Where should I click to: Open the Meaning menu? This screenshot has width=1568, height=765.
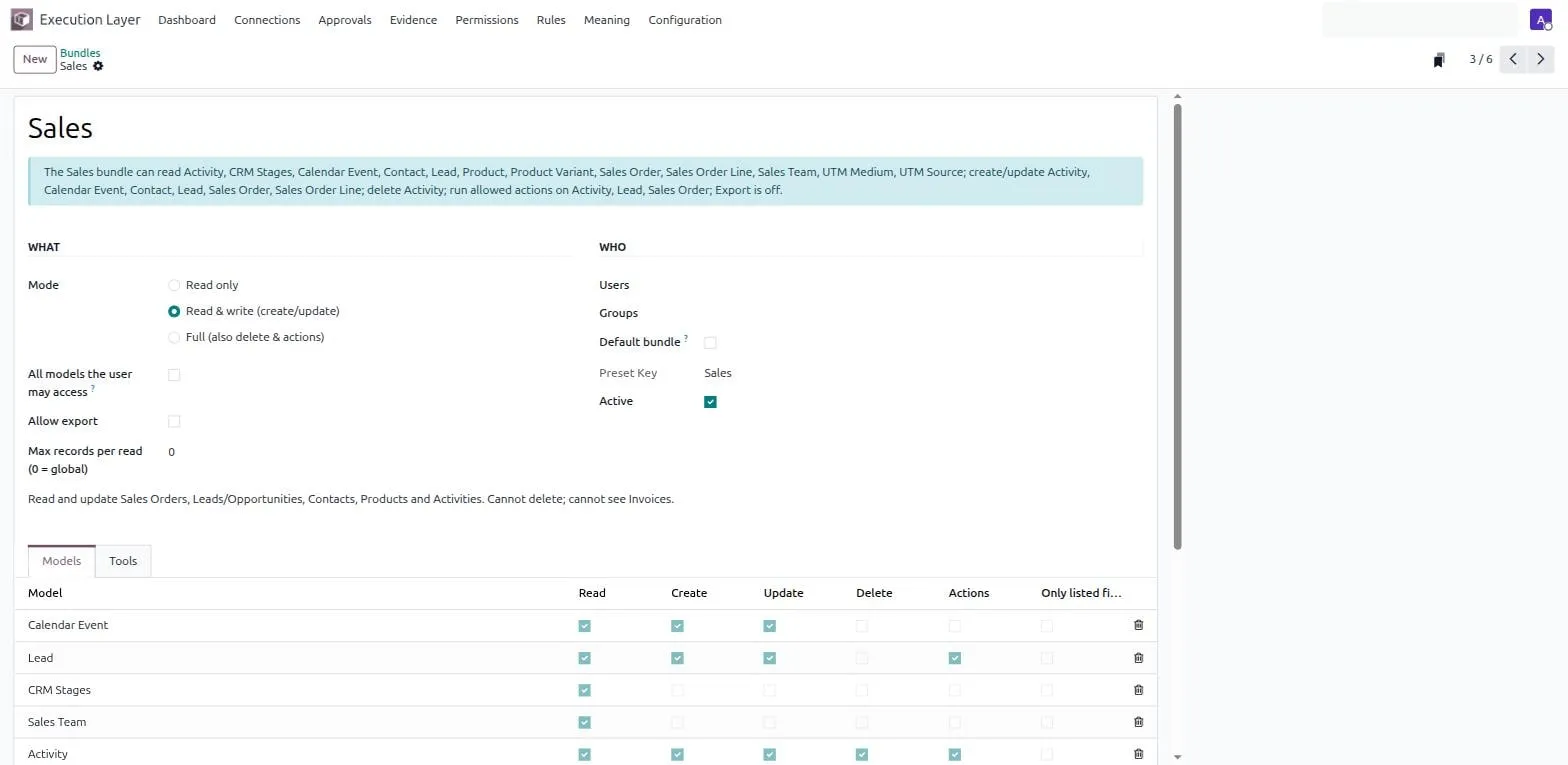[x=607, y=20]
